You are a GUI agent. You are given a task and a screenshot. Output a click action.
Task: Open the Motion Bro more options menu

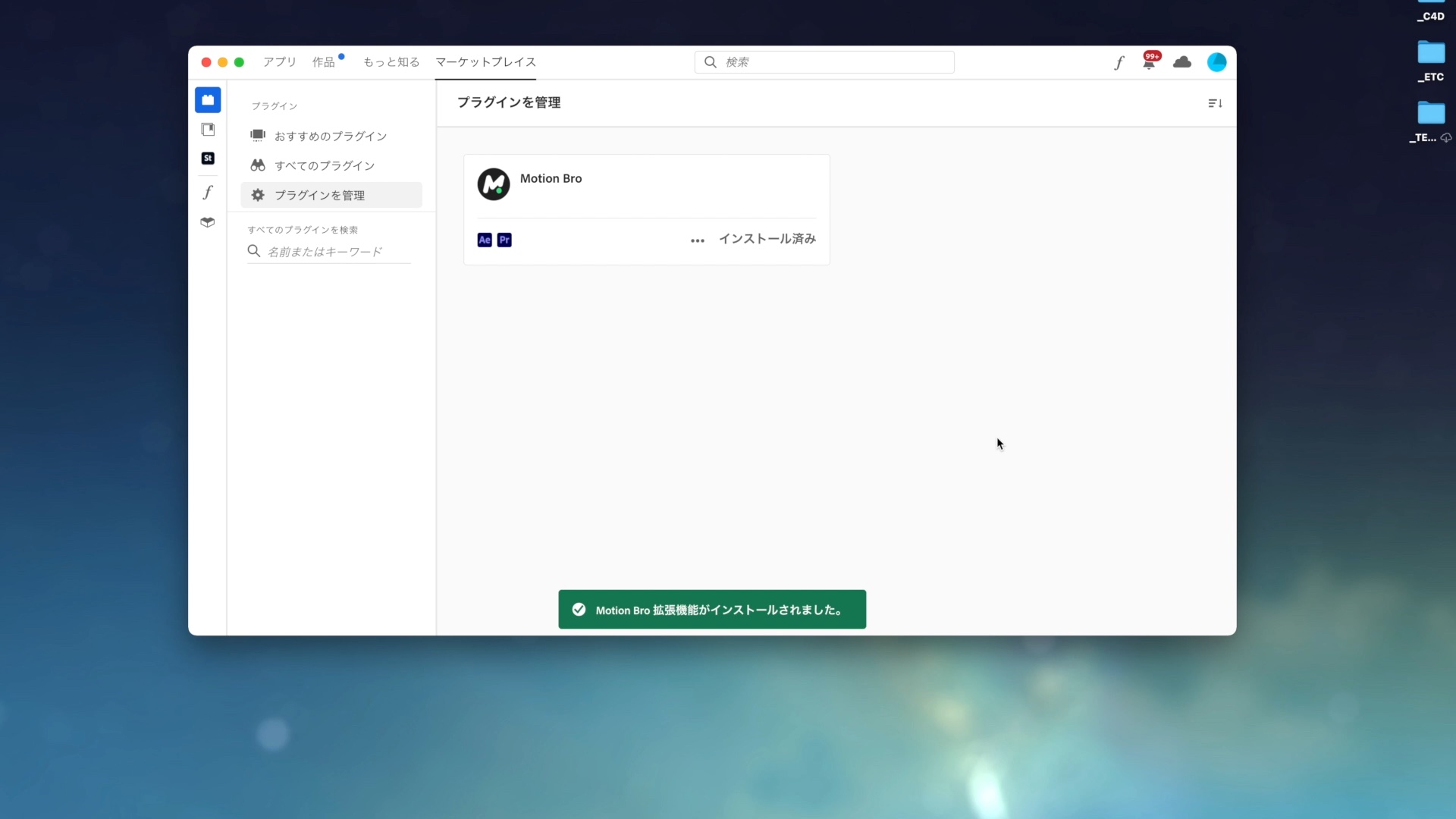coord(698,240)
